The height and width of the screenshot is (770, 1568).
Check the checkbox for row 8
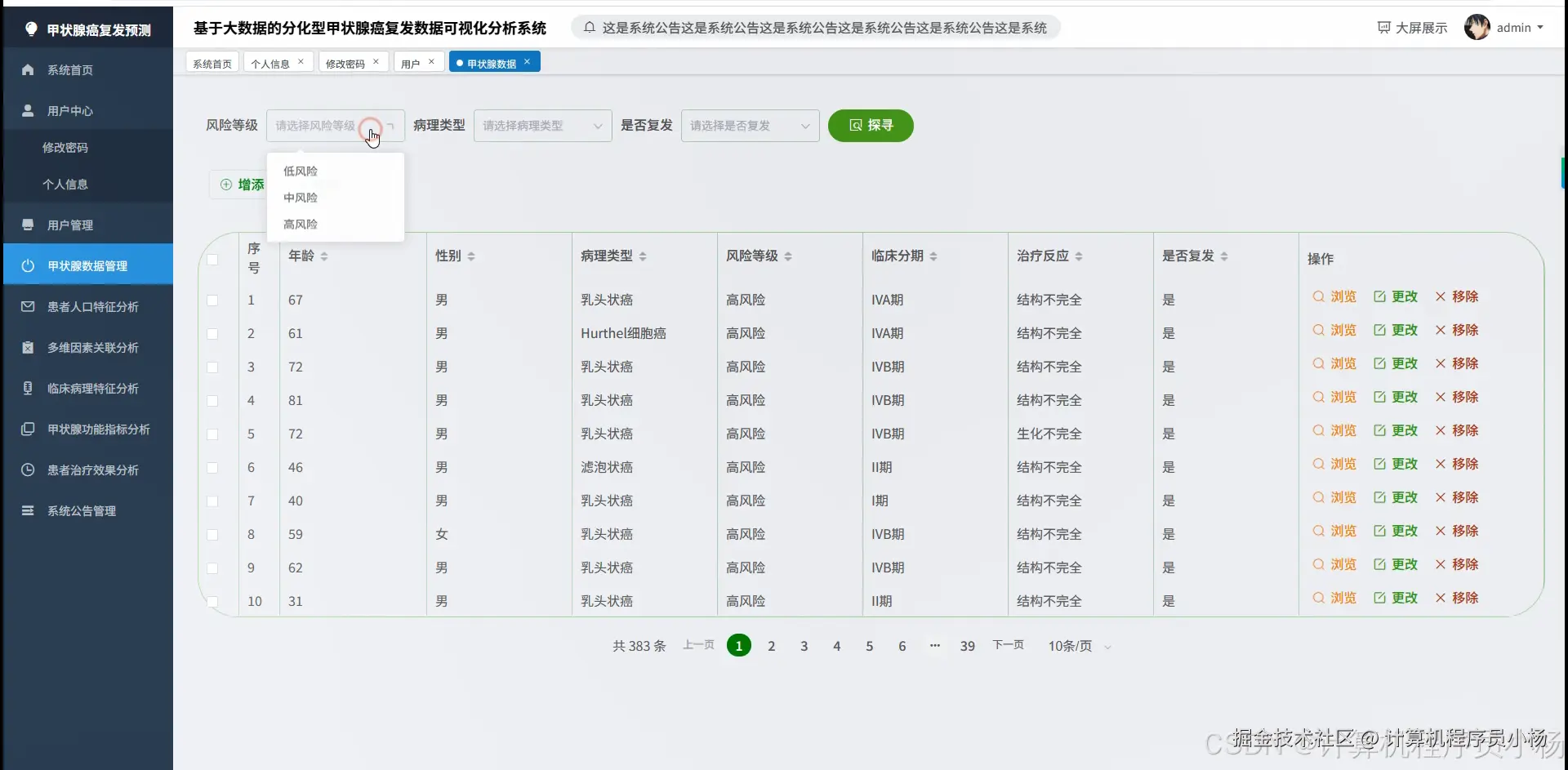point(213,535)
